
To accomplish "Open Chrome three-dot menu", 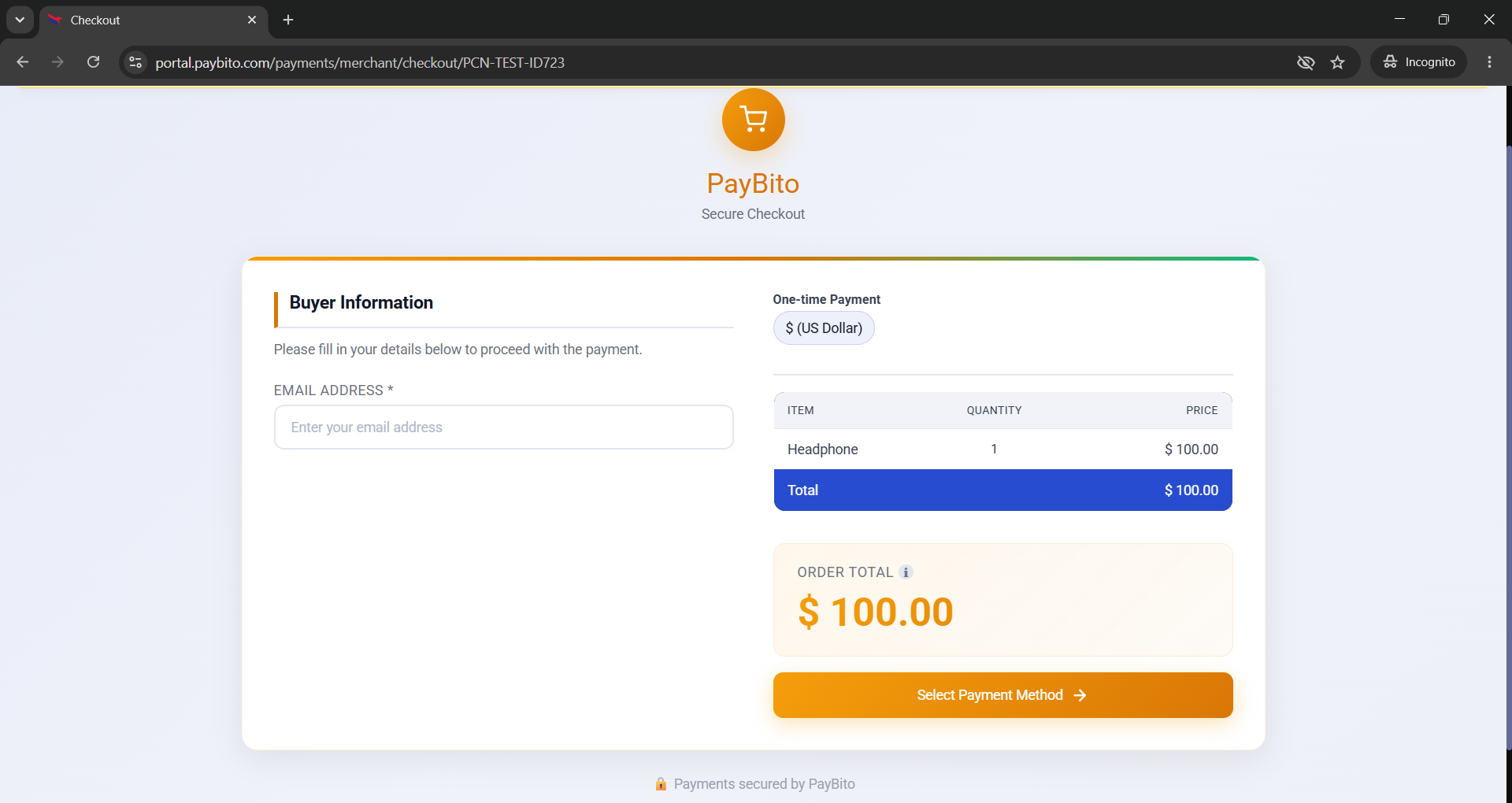I will 1489,62.
